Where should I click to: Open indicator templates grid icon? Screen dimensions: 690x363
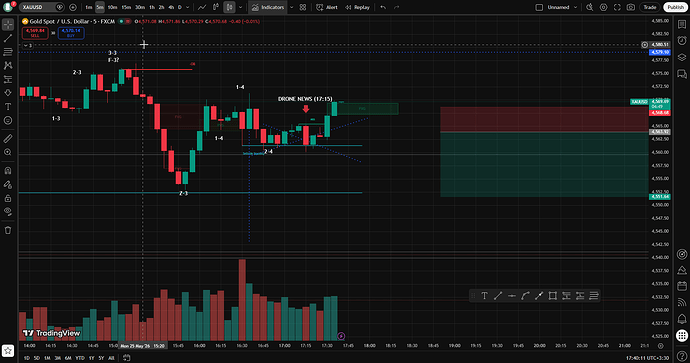click(x=303, y=7)
